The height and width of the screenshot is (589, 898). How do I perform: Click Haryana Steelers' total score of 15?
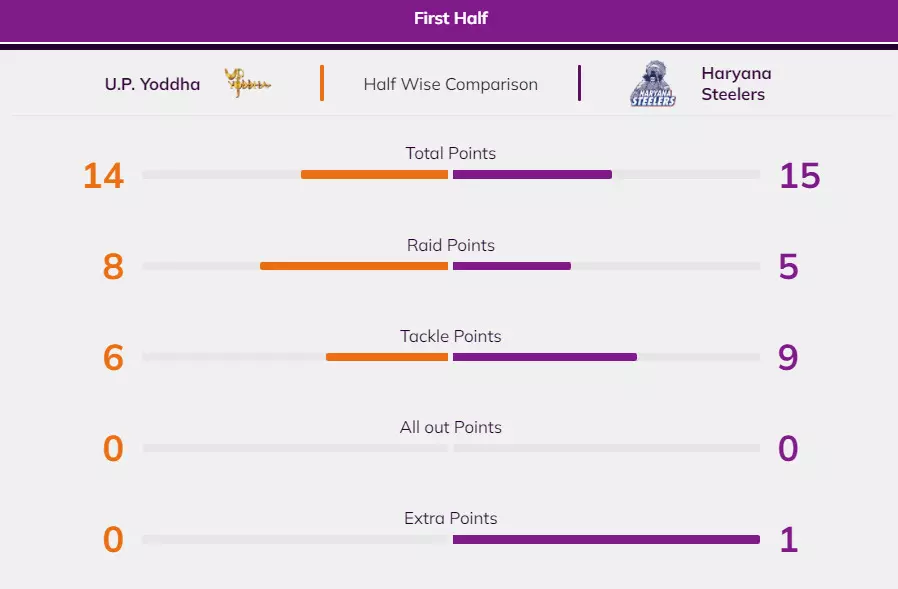[799, 176]
